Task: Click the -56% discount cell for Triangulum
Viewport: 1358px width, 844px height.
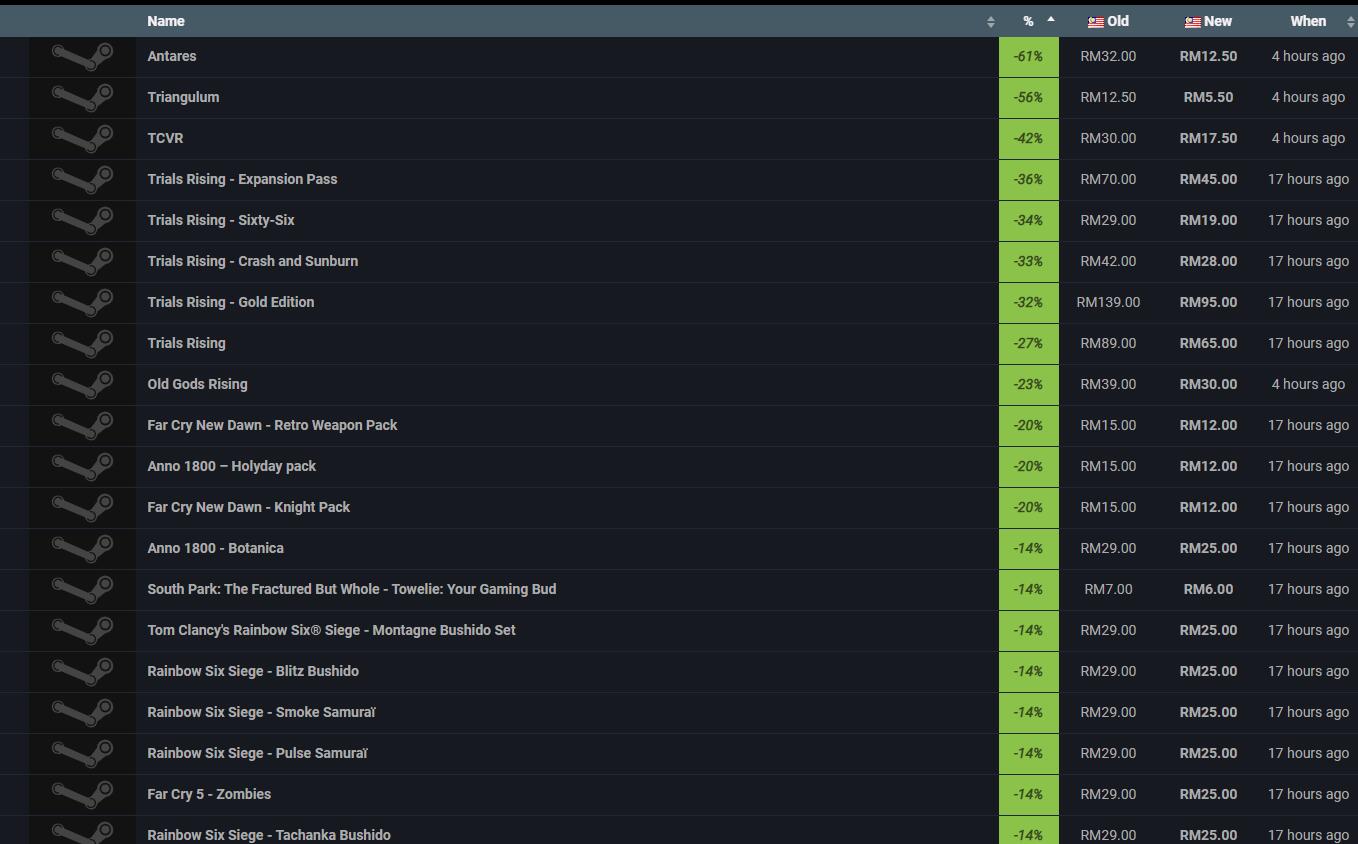Action: [x=1028, y=98]
